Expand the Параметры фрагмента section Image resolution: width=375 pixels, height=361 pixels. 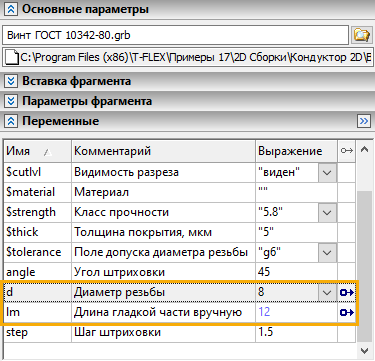11,101
